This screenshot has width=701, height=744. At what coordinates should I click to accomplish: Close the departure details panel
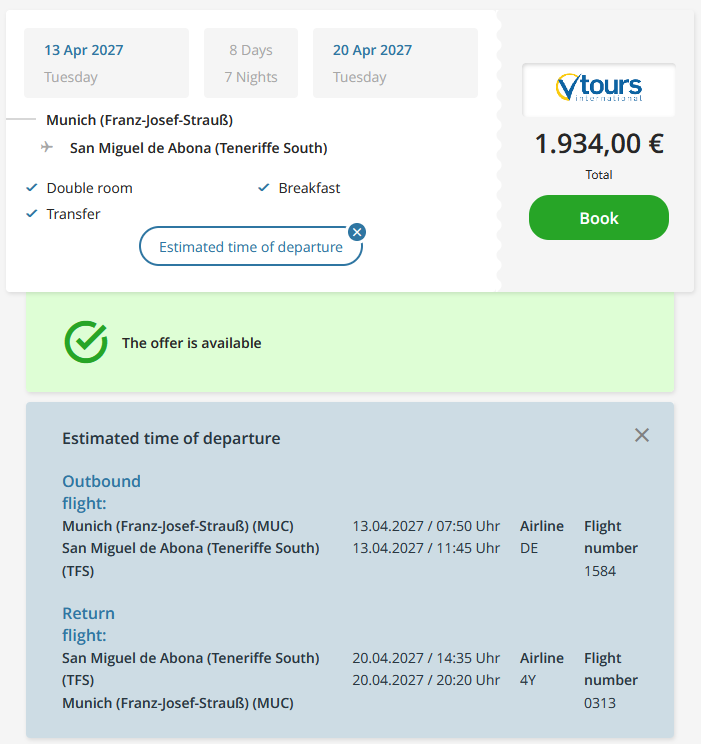click(642, 435)
